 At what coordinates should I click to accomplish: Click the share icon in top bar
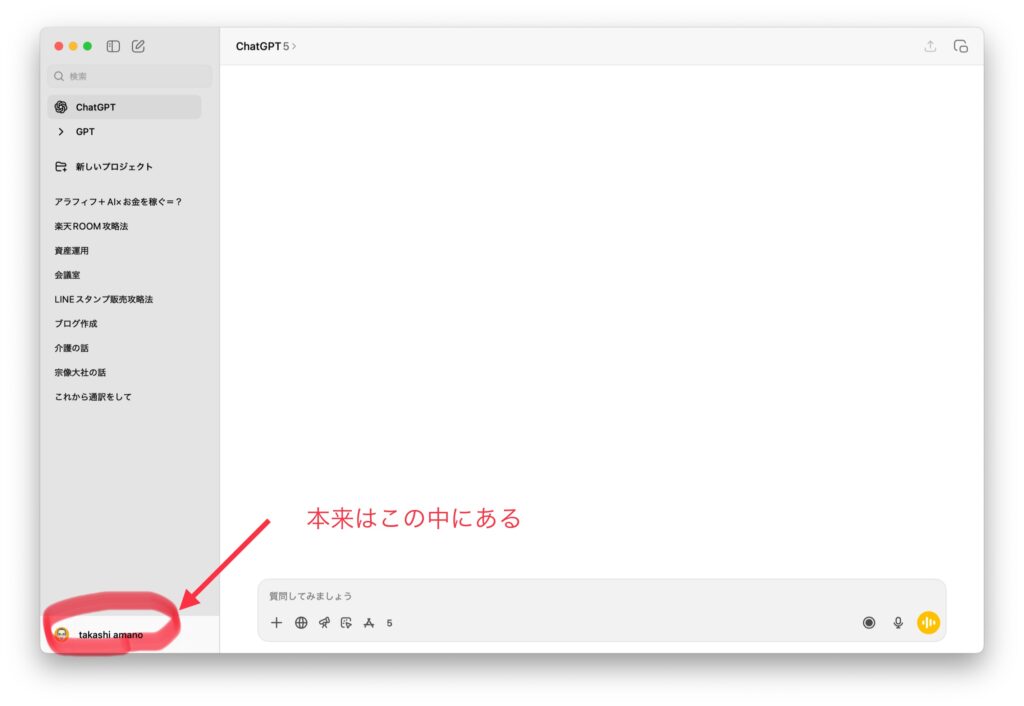pyautogui.click(x=930, y=46)
